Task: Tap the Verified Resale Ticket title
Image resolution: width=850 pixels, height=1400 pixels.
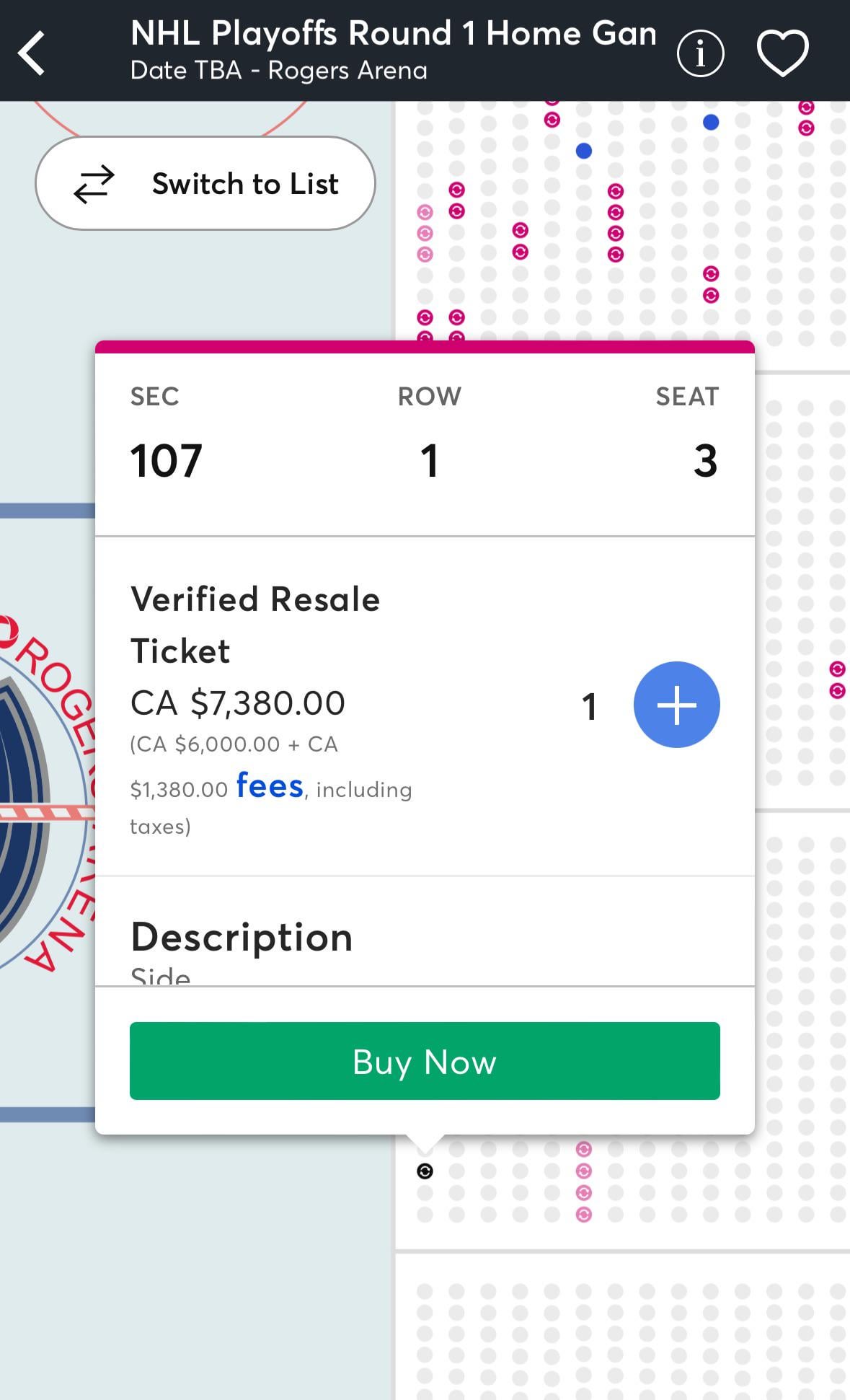Action: pyautogui.click(x=254, y=625)
